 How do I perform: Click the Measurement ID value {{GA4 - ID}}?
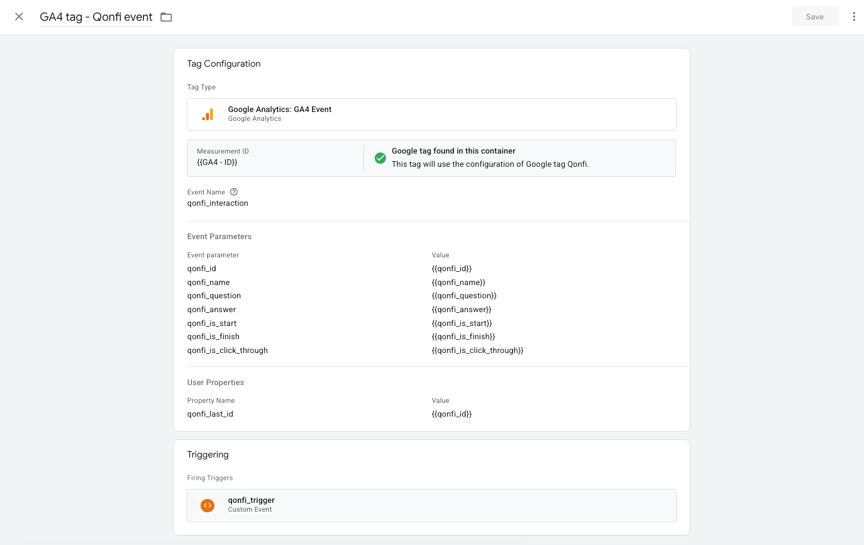217,162
